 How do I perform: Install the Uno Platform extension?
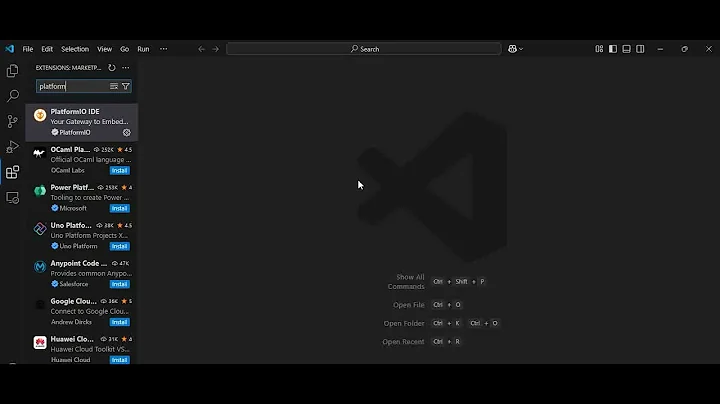[x=119, y=247]
